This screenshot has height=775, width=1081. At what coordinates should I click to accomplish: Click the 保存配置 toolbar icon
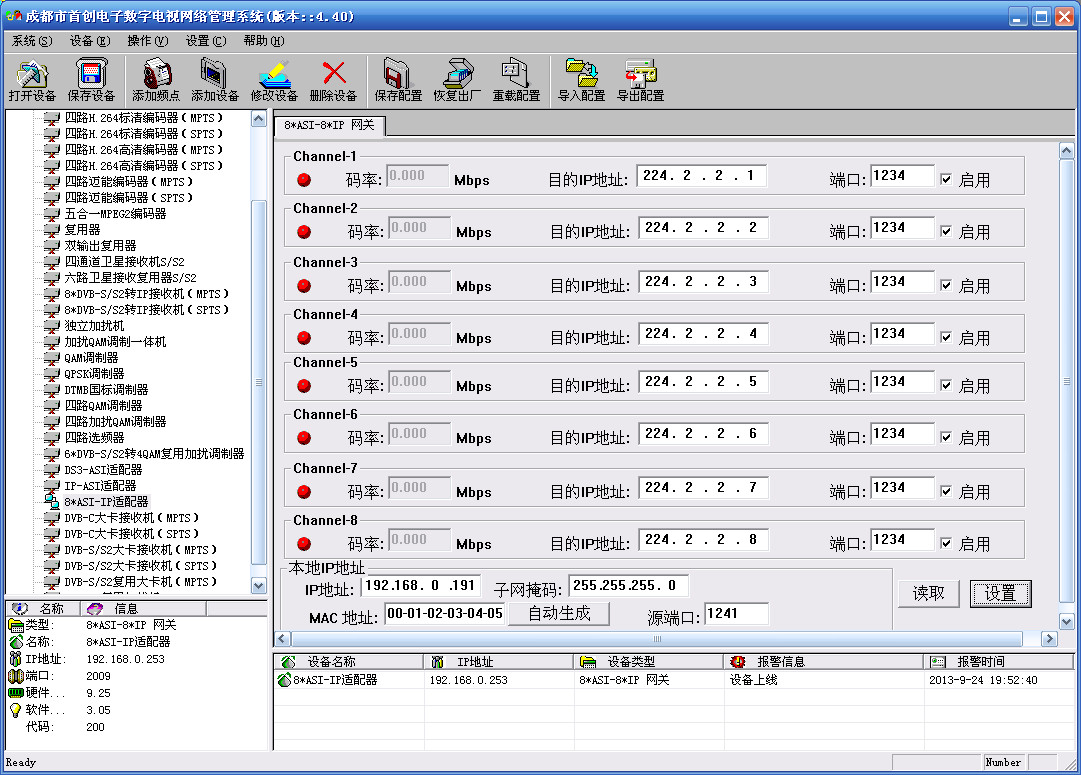coord(398,74)
